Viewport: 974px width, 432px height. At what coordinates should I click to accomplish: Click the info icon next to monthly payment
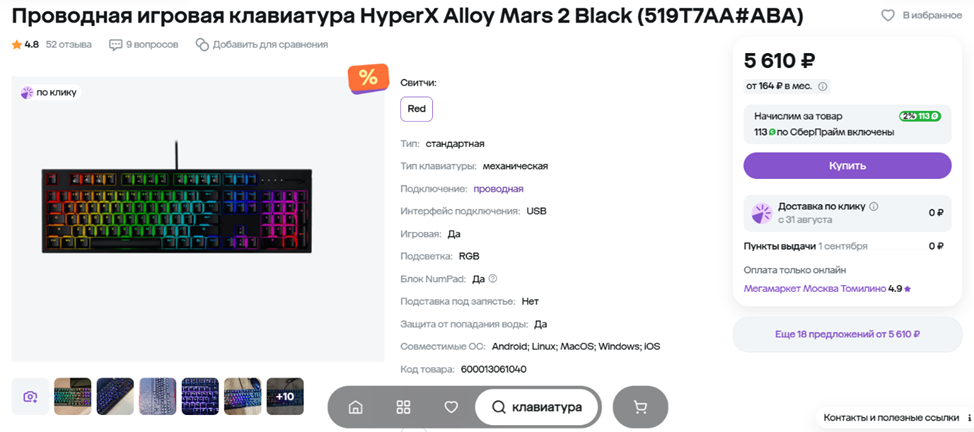click(x=823, y=86)
